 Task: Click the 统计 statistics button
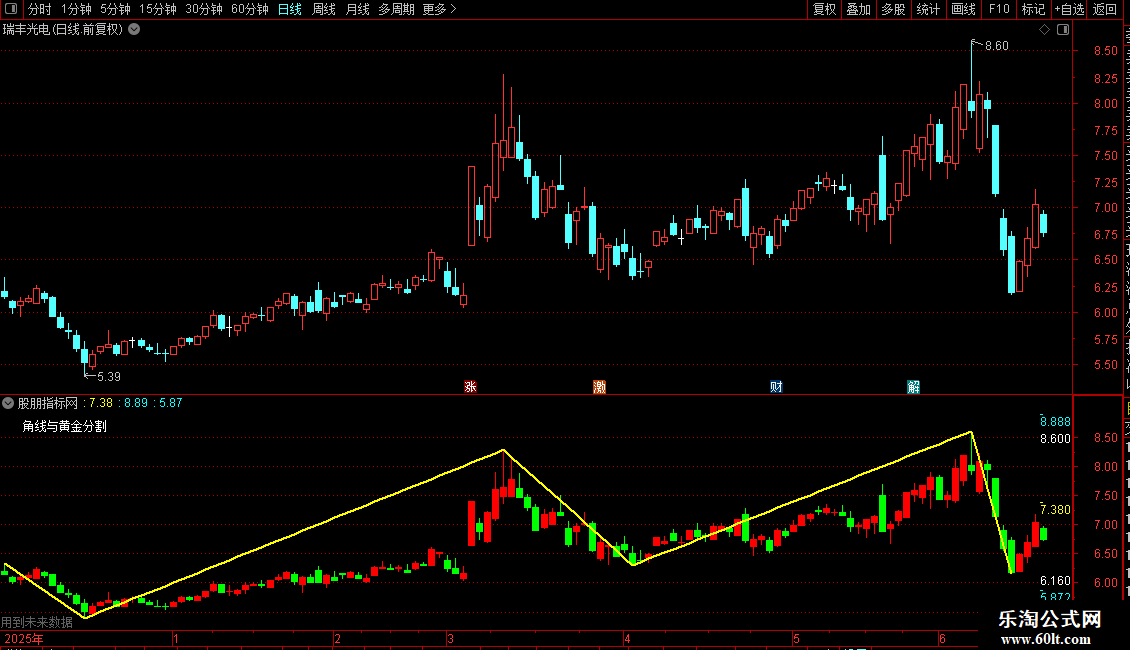927,9
